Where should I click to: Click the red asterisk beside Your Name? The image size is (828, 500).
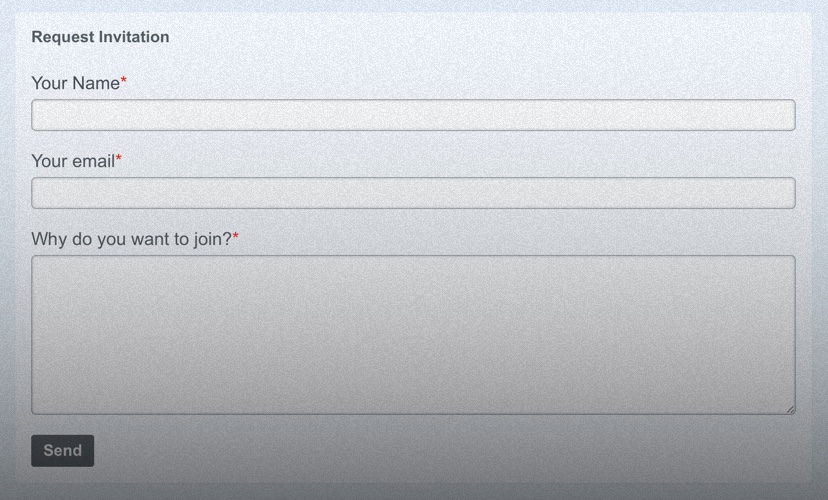click(124, 82)
